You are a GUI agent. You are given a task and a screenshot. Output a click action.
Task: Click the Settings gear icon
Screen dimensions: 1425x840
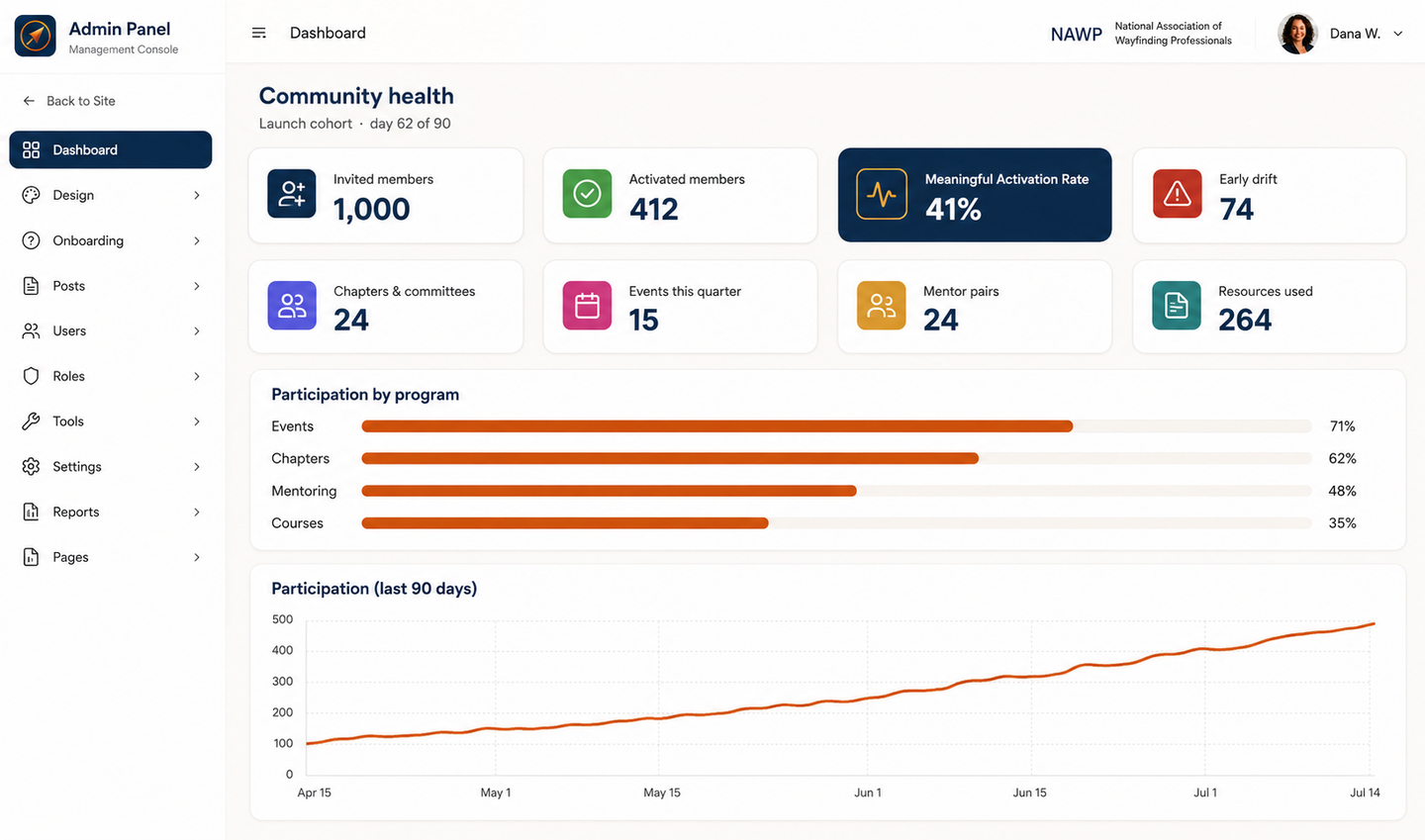(x=31, y=466)
